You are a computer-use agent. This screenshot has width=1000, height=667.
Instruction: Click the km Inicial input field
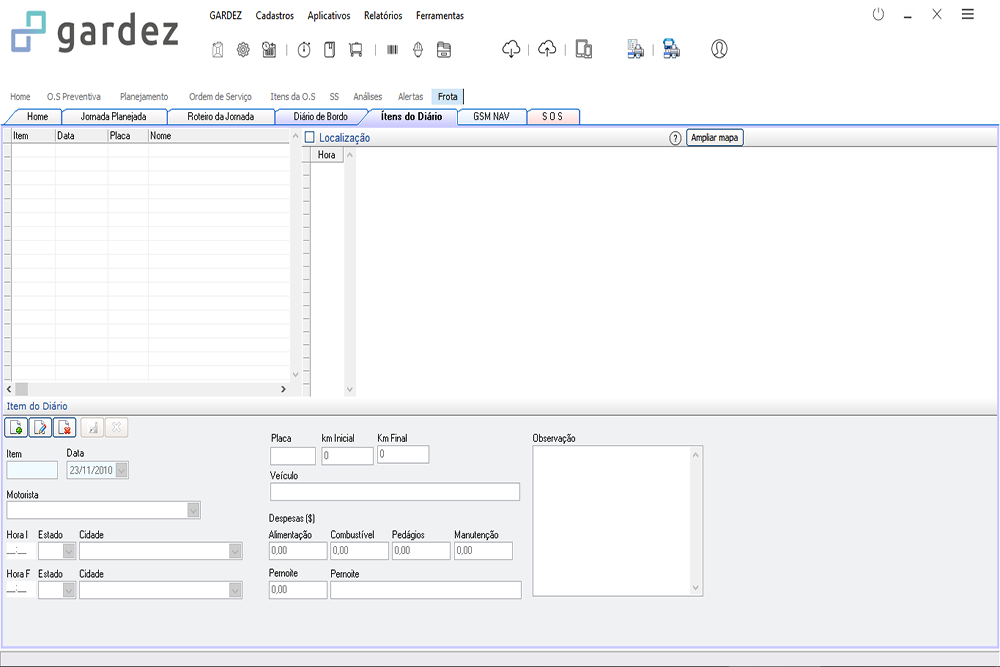tap(348, 456)
